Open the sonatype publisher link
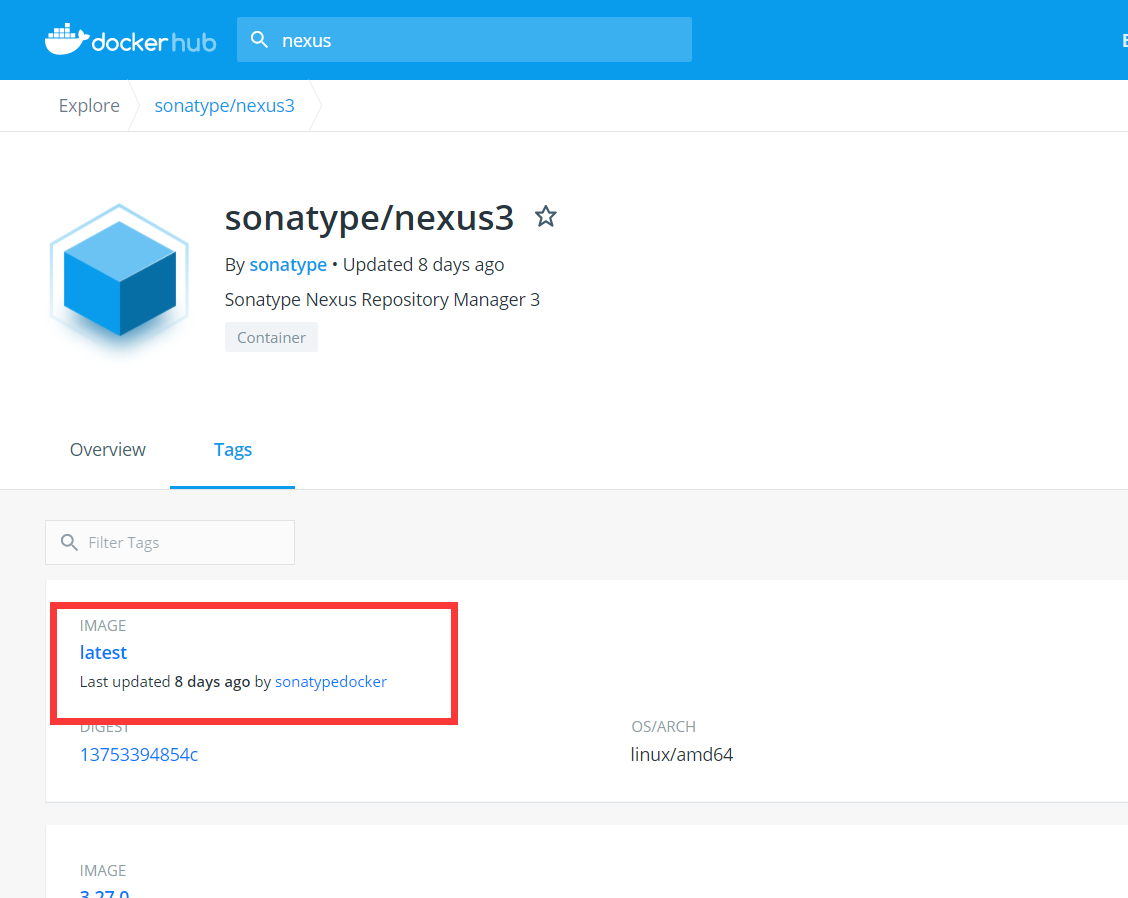1128x898 pixels. coord(288,264)
